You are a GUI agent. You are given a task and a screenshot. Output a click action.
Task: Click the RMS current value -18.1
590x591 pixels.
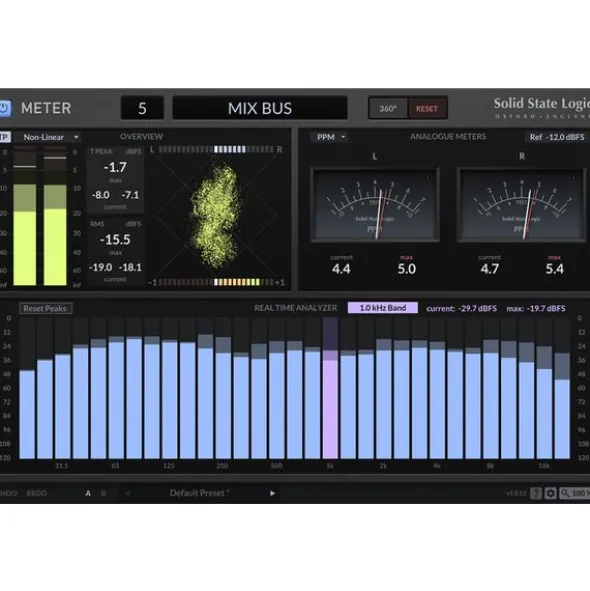click(x=130, y=268)
